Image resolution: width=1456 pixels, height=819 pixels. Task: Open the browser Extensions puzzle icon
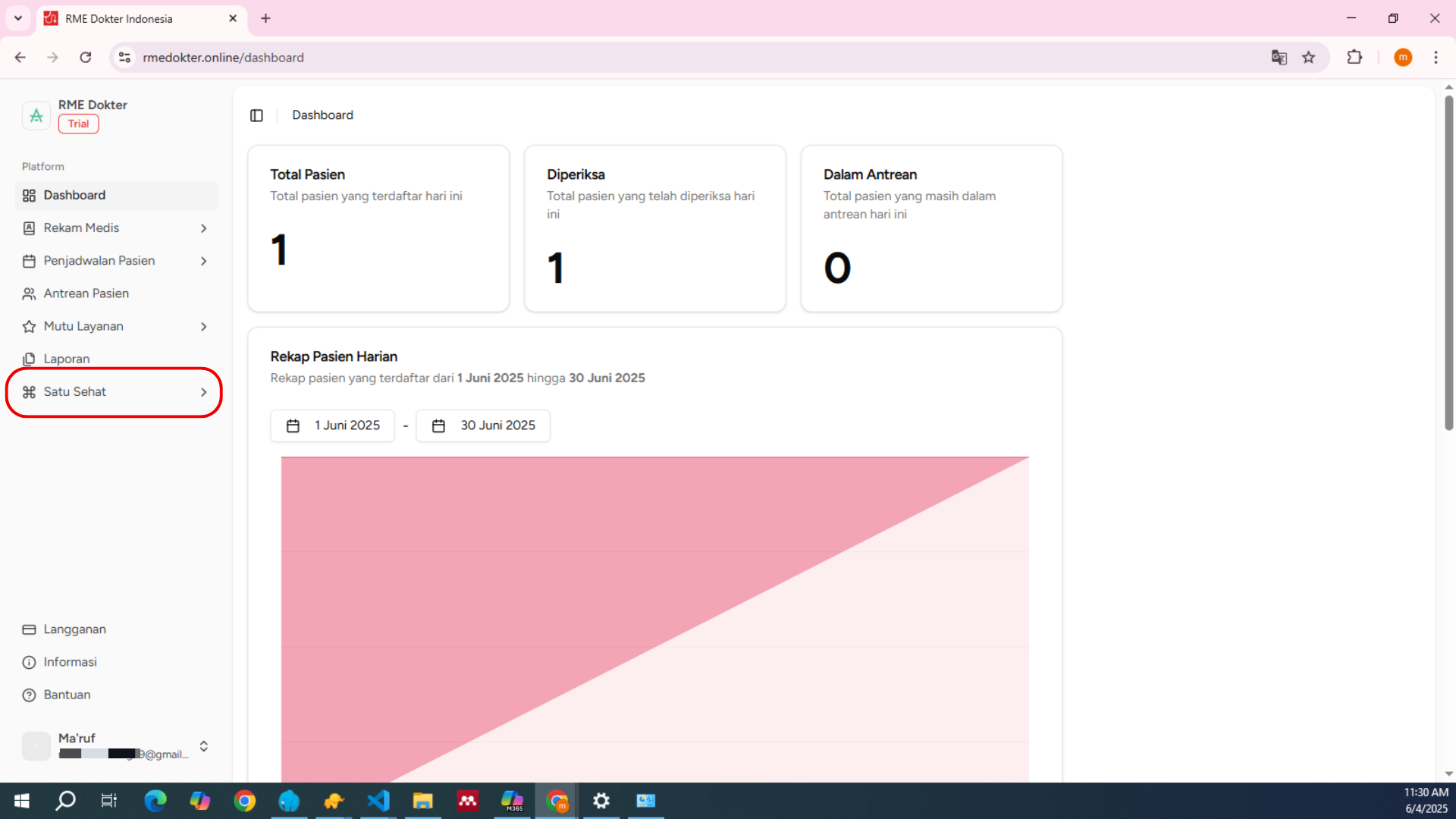(1354, 58)
